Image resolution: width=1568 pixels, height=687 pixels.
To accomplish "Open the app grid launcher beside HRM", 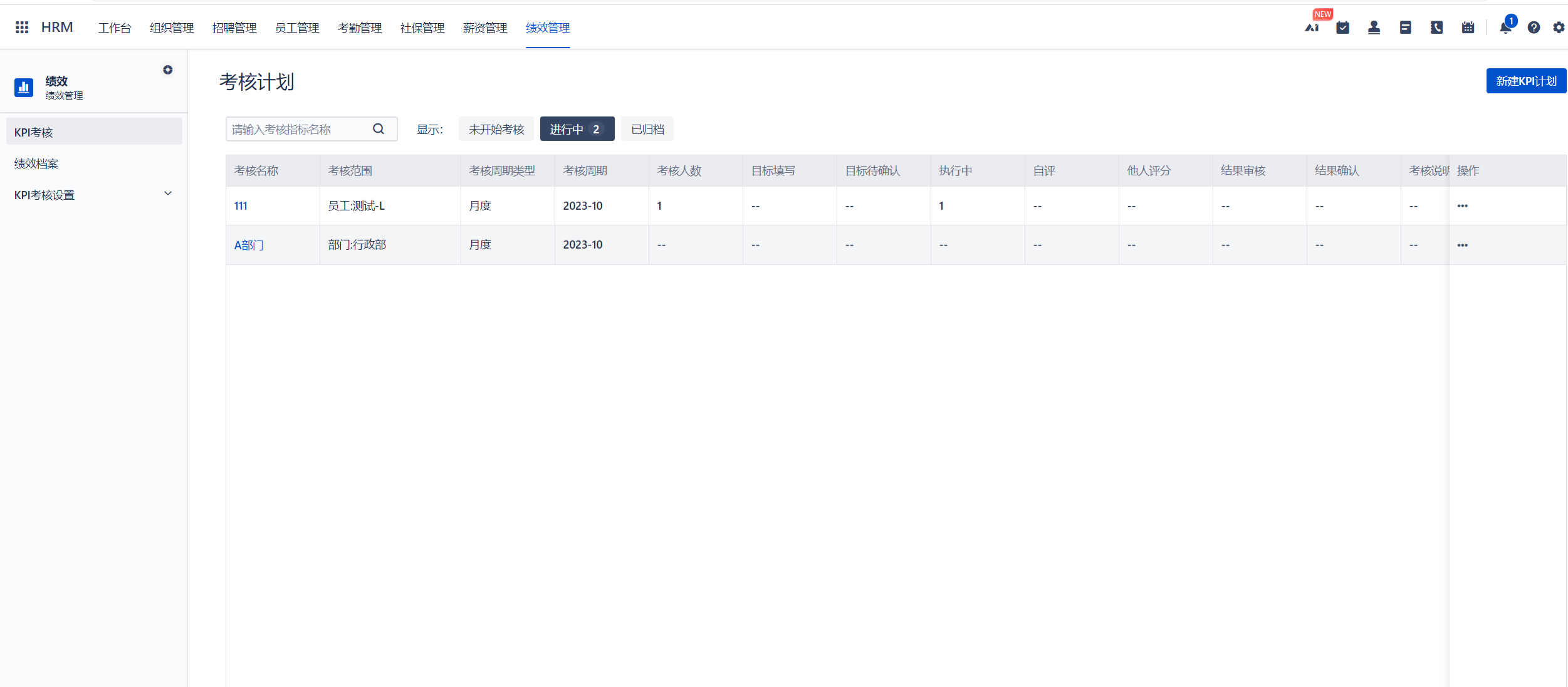I will pos(21,27).
